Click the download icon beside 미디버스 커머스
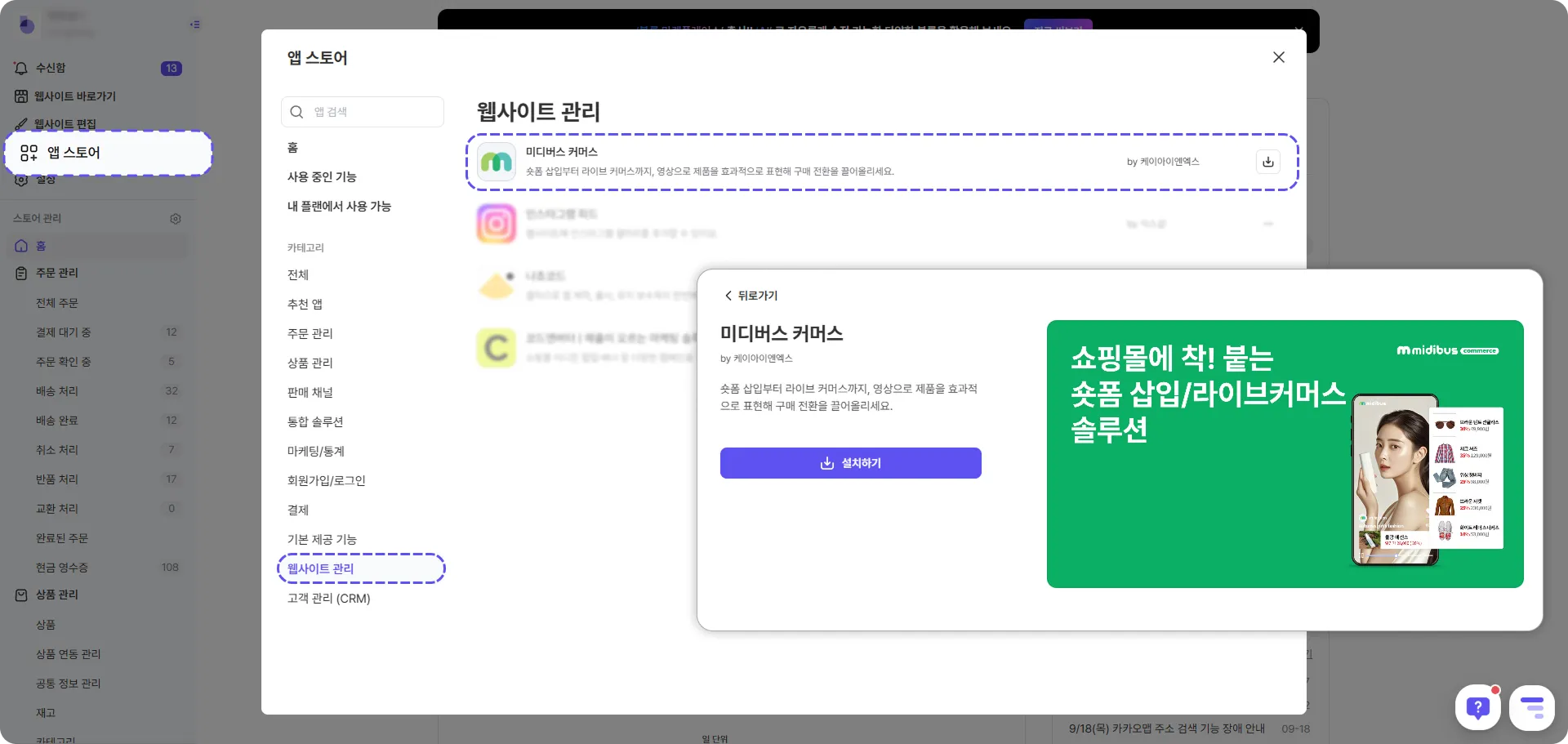1568x744 pixels. tap(1267, 161)
